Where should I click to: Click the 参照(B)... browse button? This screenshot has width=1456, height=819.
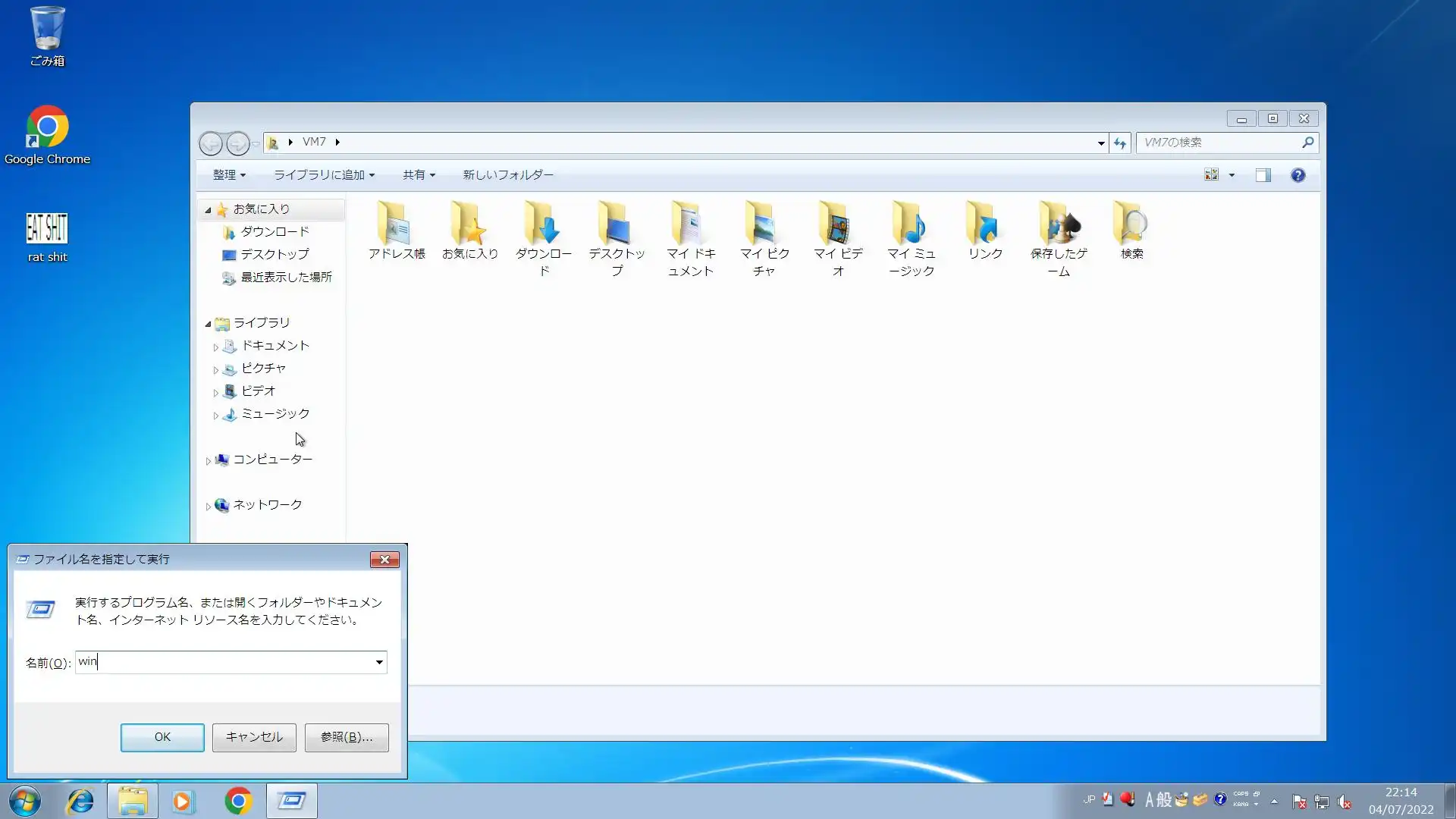coord(347,737)
